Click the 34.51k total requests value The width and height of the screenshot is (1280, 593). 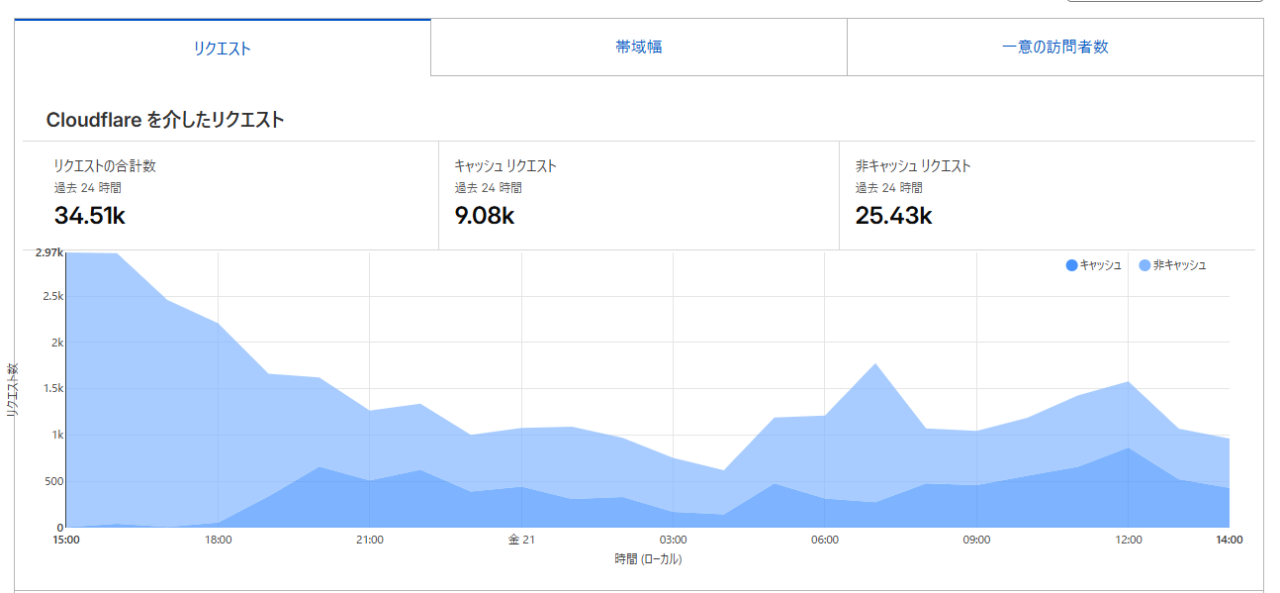pos(89,215)
